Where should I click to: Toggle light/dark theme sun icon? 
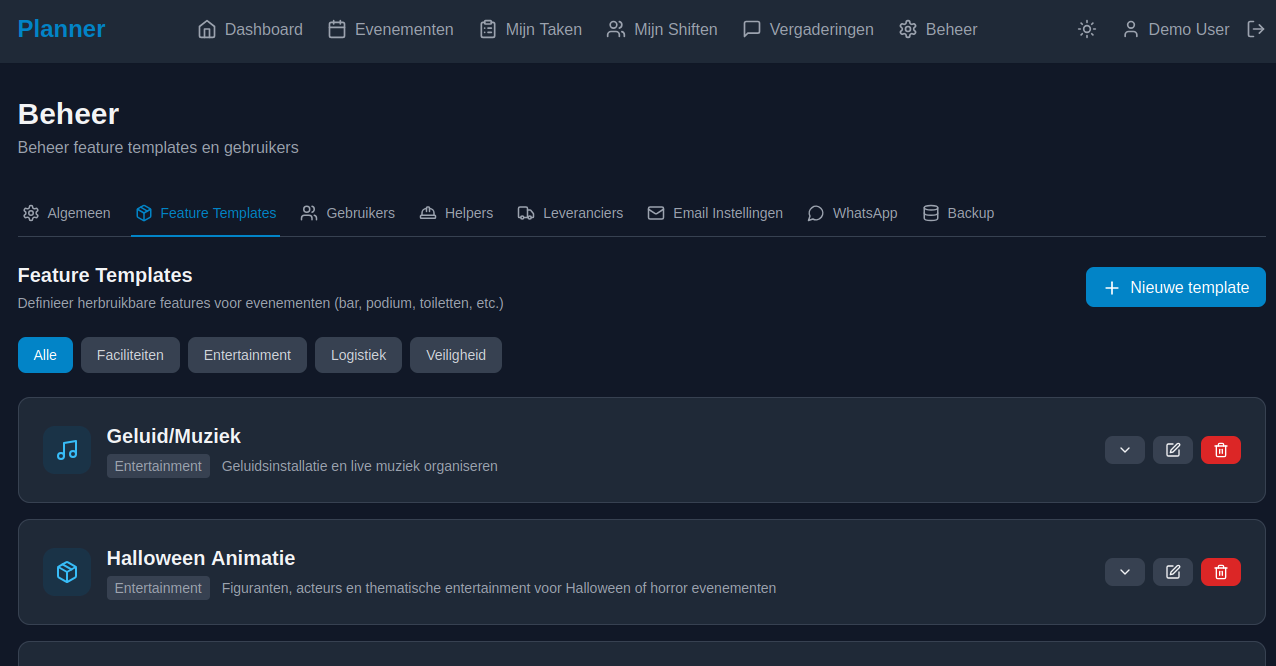tap(1087, 30)
